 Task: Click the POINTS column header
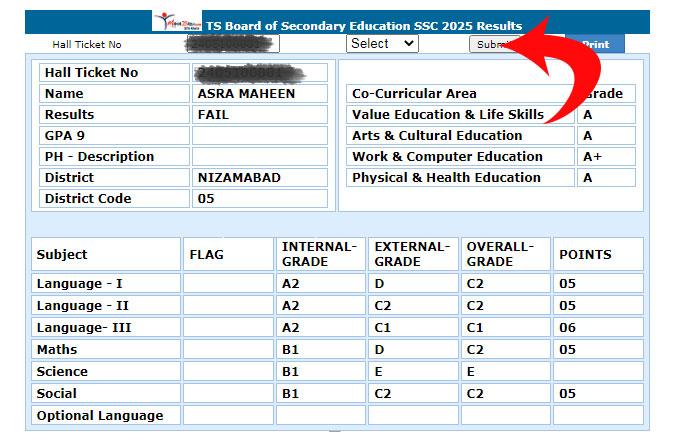tap(598, 254)
